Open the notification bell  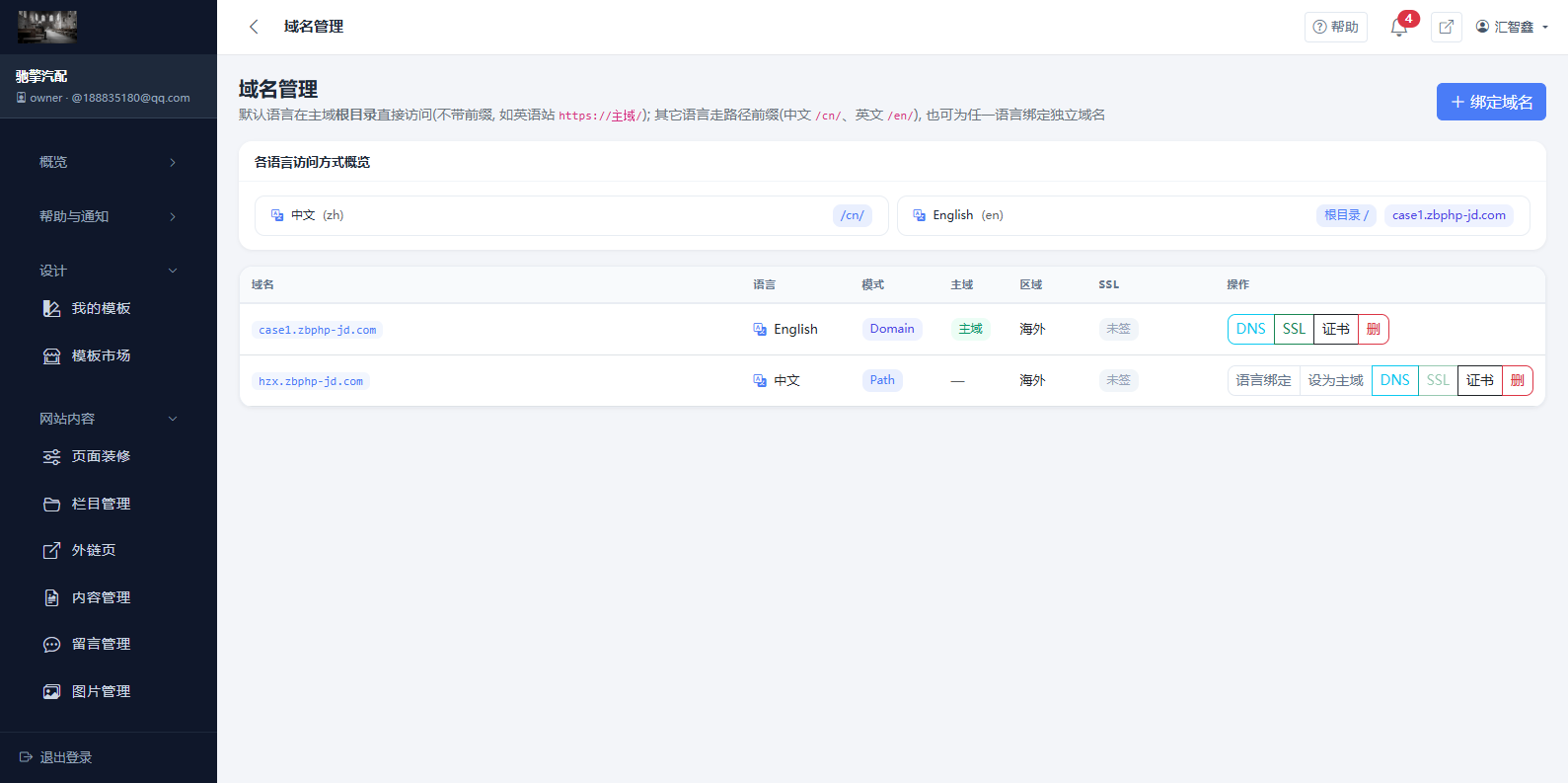click(1399, 27)
